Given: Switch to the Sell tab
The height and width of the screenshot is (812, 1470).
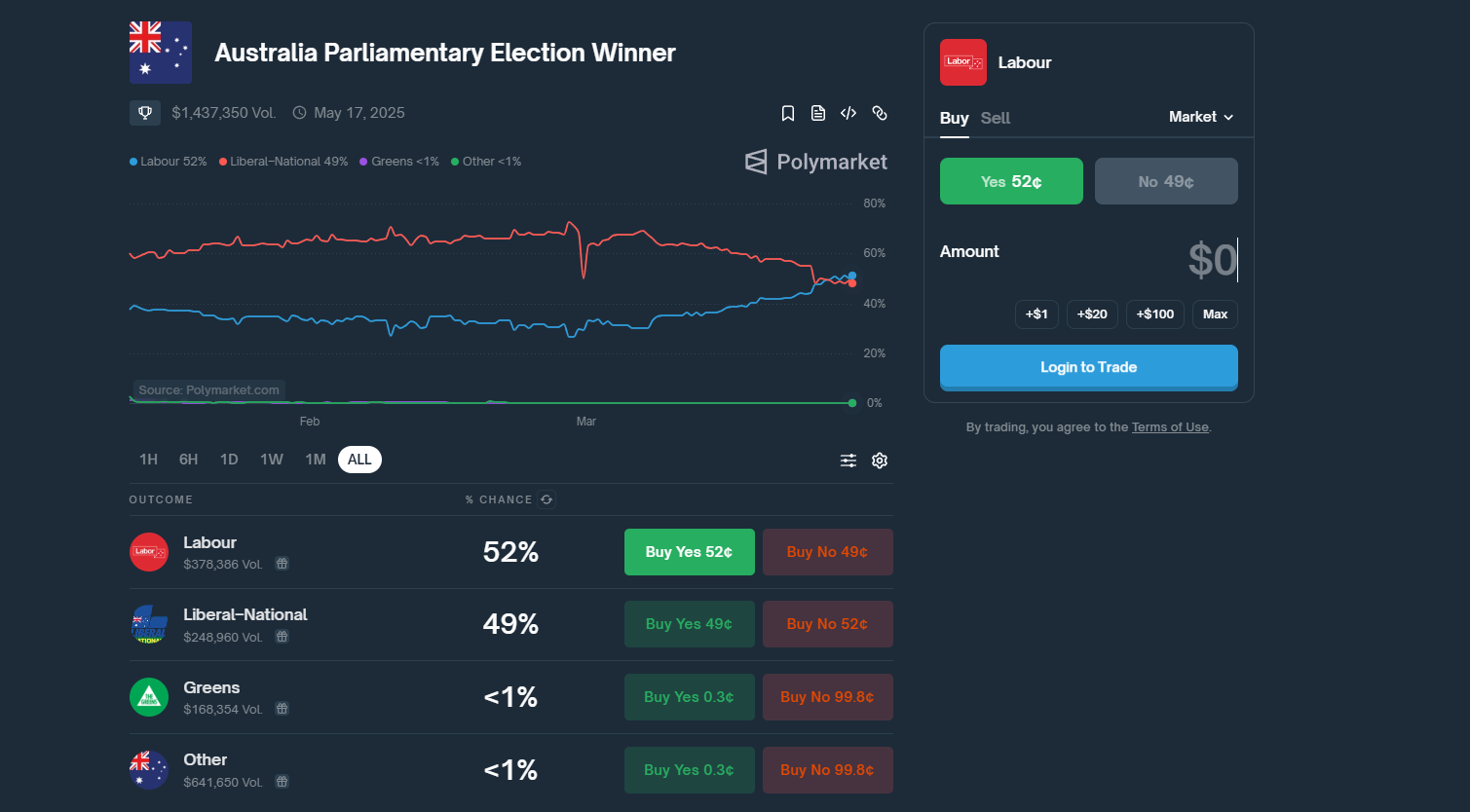Looking at the screenshot, I should point(995,118).
